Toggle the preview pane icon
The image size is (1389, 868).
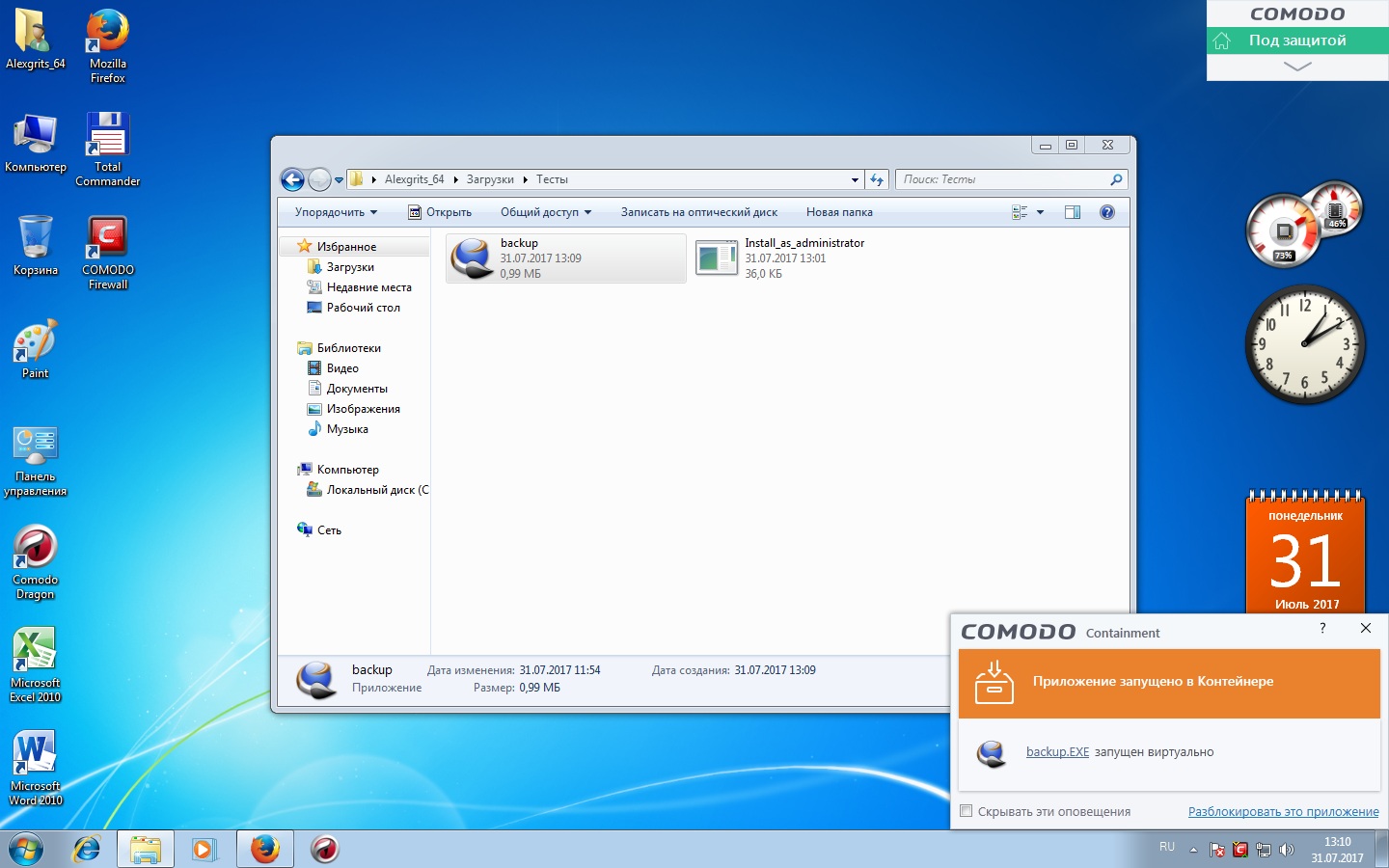click(1072, 212)
